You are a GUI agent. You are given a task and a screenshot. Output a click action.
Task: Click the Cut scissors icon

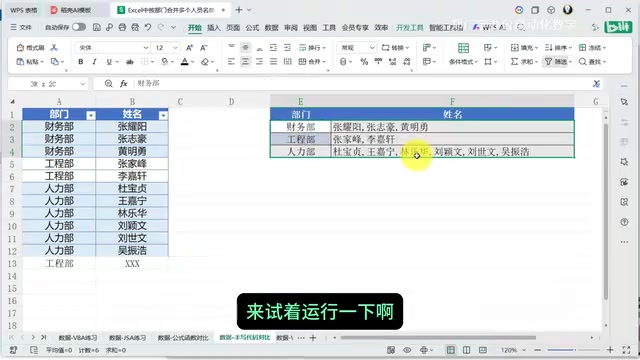54,48
